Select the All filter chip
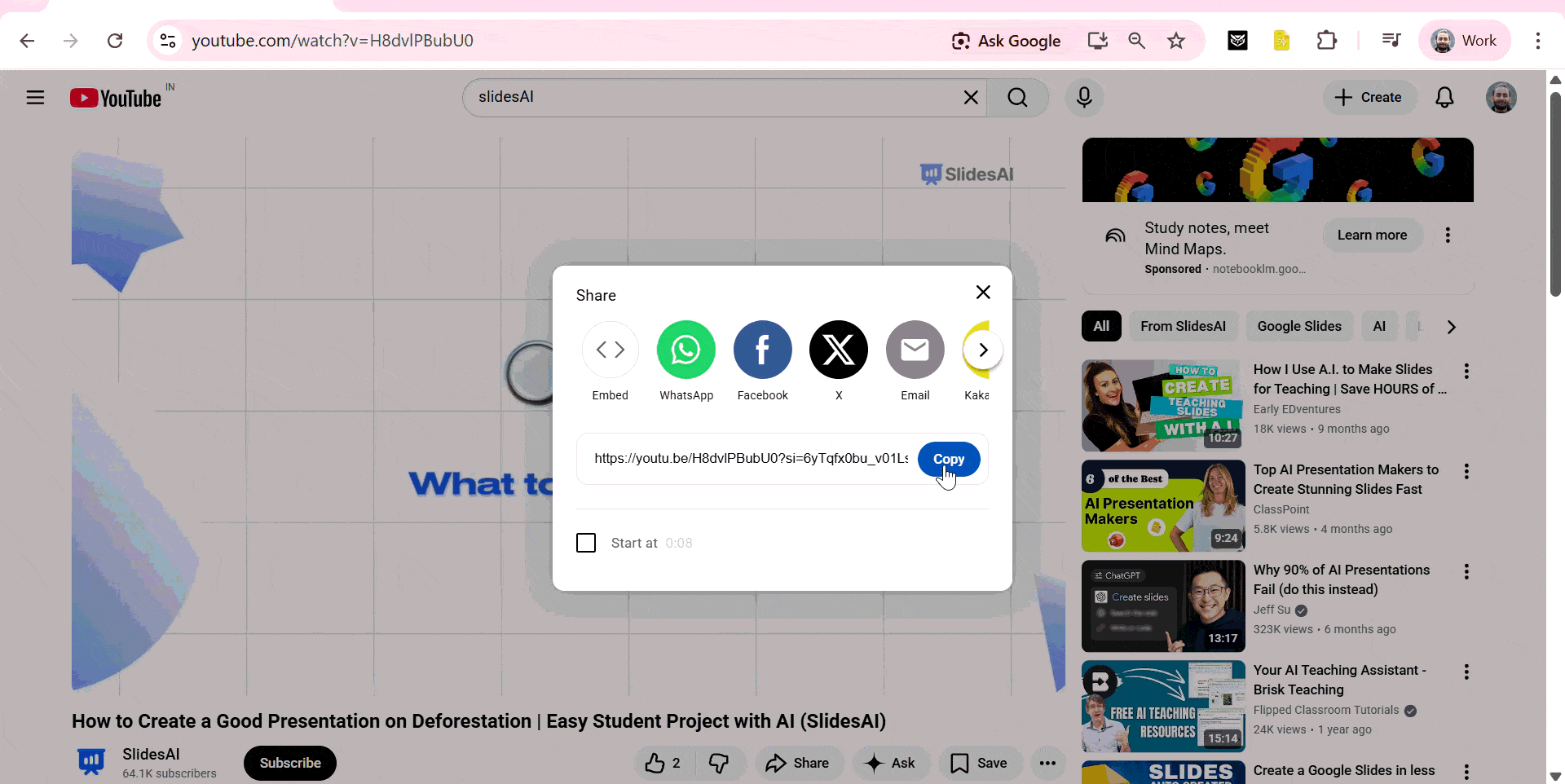The width and height of the screenshot is (1565, 784). (x=1100, y=326)
